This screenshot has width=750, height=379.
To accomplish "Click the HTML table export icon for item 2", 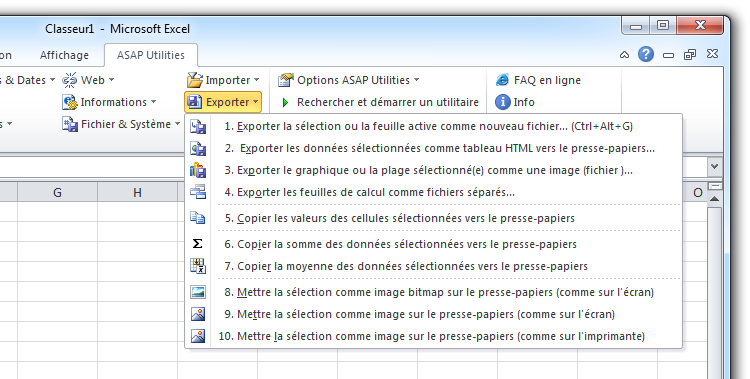I will pos(198,148).
